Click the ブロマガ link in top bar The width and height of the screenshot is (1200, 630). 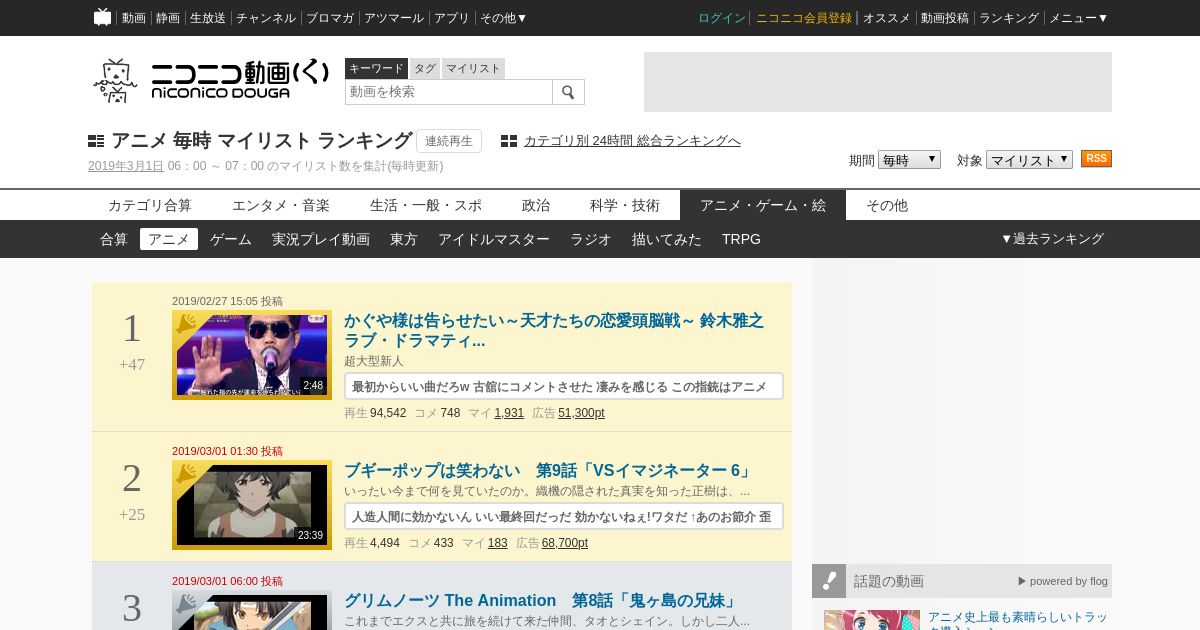click(x=330, y=18)
